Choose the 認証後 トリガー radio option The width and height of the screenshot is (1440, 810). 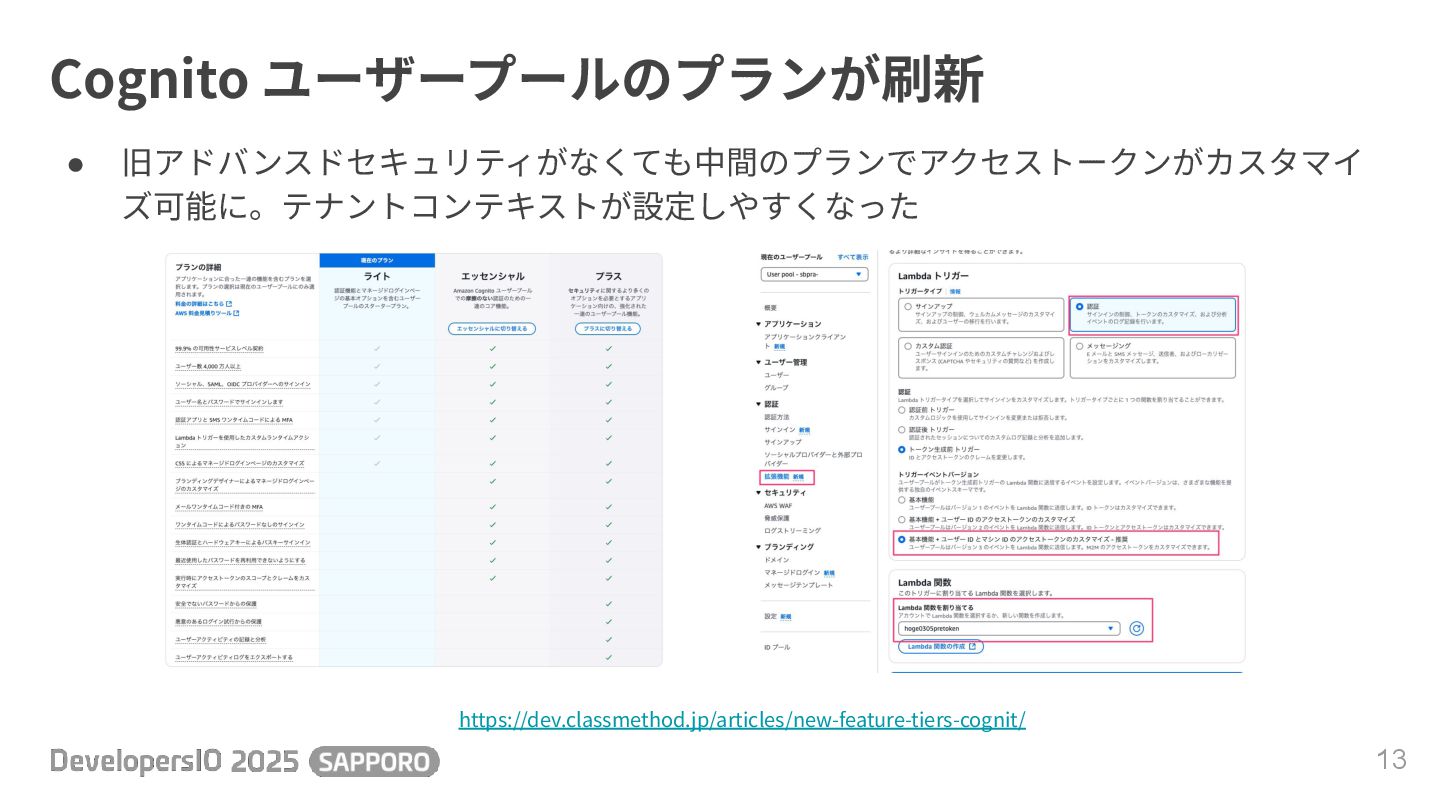pyautogui.click(x=902, y=429)
